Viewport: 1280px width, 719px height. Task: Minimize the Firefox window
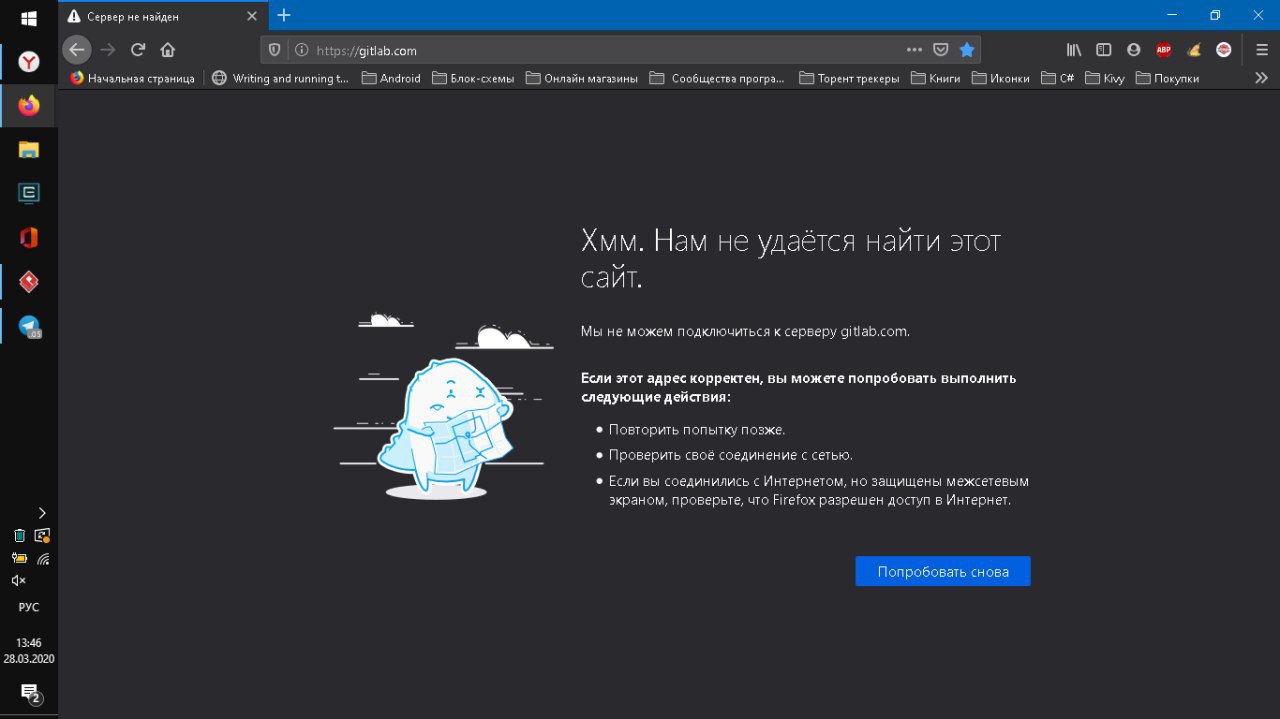pos(1171,15)
